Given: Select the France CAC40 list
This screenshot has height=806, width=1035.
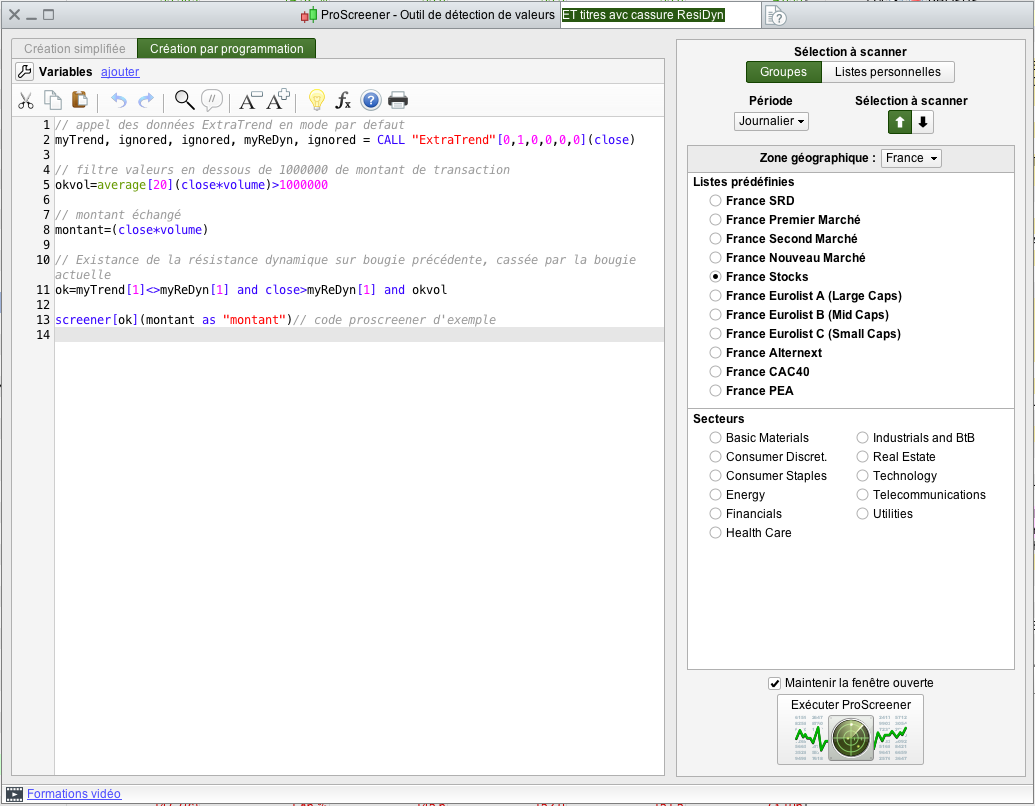Looking at the screenshot, I should coord(715,372).
